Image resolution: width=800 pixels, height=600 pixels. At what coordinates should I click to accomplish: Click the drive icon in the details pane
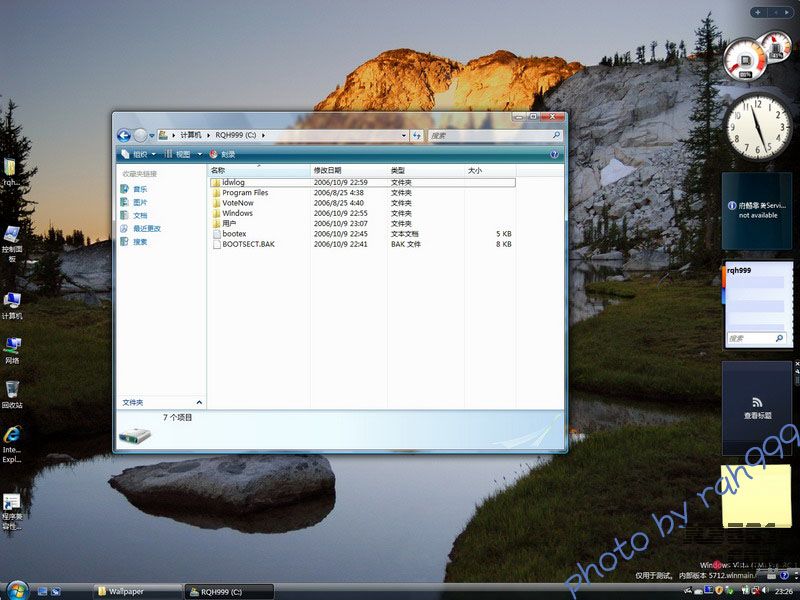(x=135, y=435)
